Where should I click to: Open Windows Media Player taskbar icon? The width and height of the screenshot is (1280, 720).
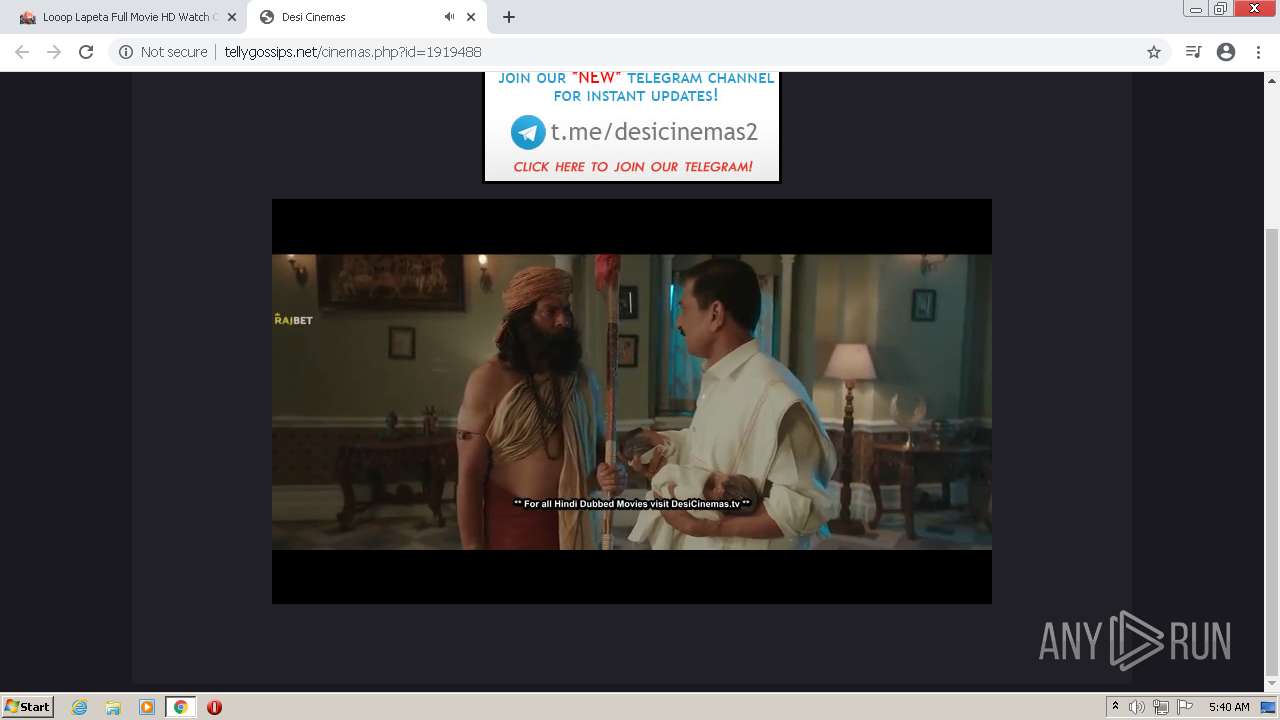[x=147, y=707]
